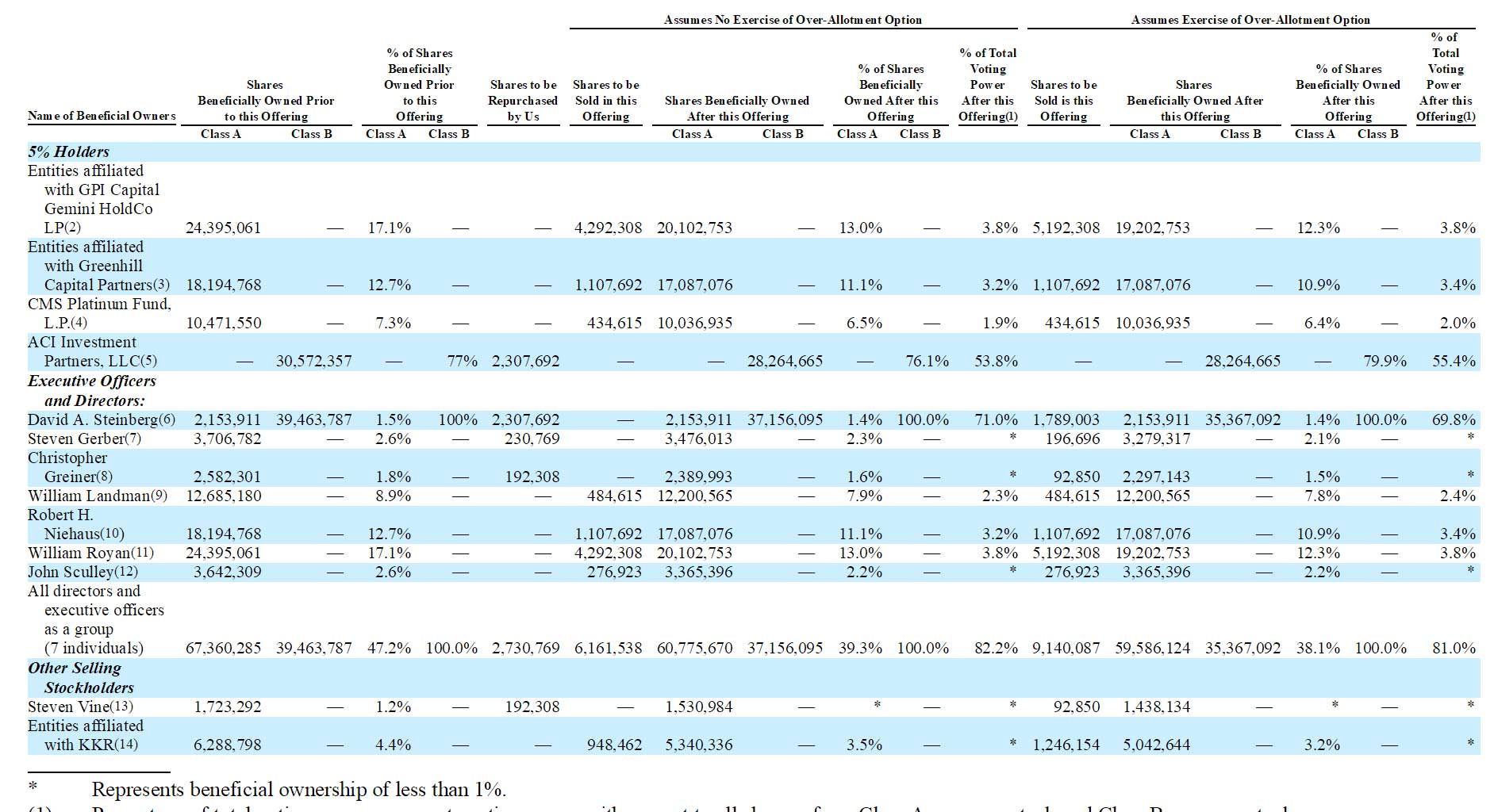Select the 'Name of Beneficial Owners' column header
Viewport: 1494px width, 812px height.
(x=102, y=116)
